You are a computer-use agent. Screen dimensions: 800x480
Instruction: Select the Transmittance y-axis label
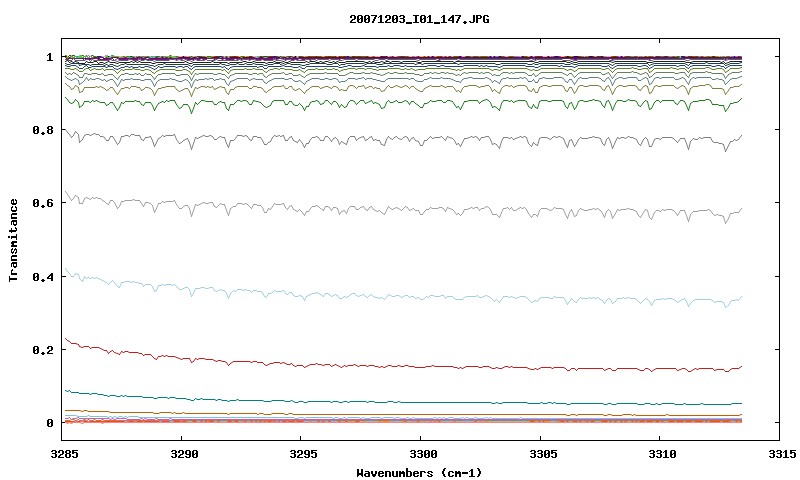click(13, 240)
